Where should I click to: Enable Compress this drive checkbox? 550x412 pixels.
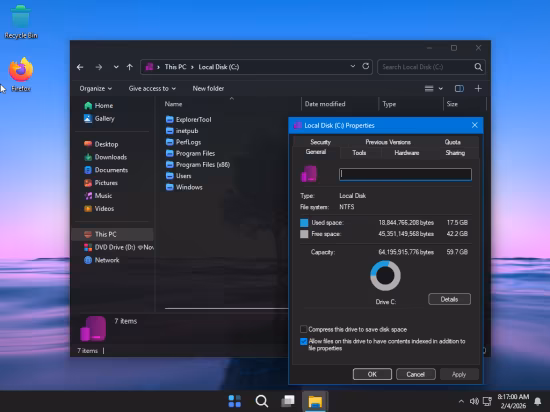coord(304,329)
